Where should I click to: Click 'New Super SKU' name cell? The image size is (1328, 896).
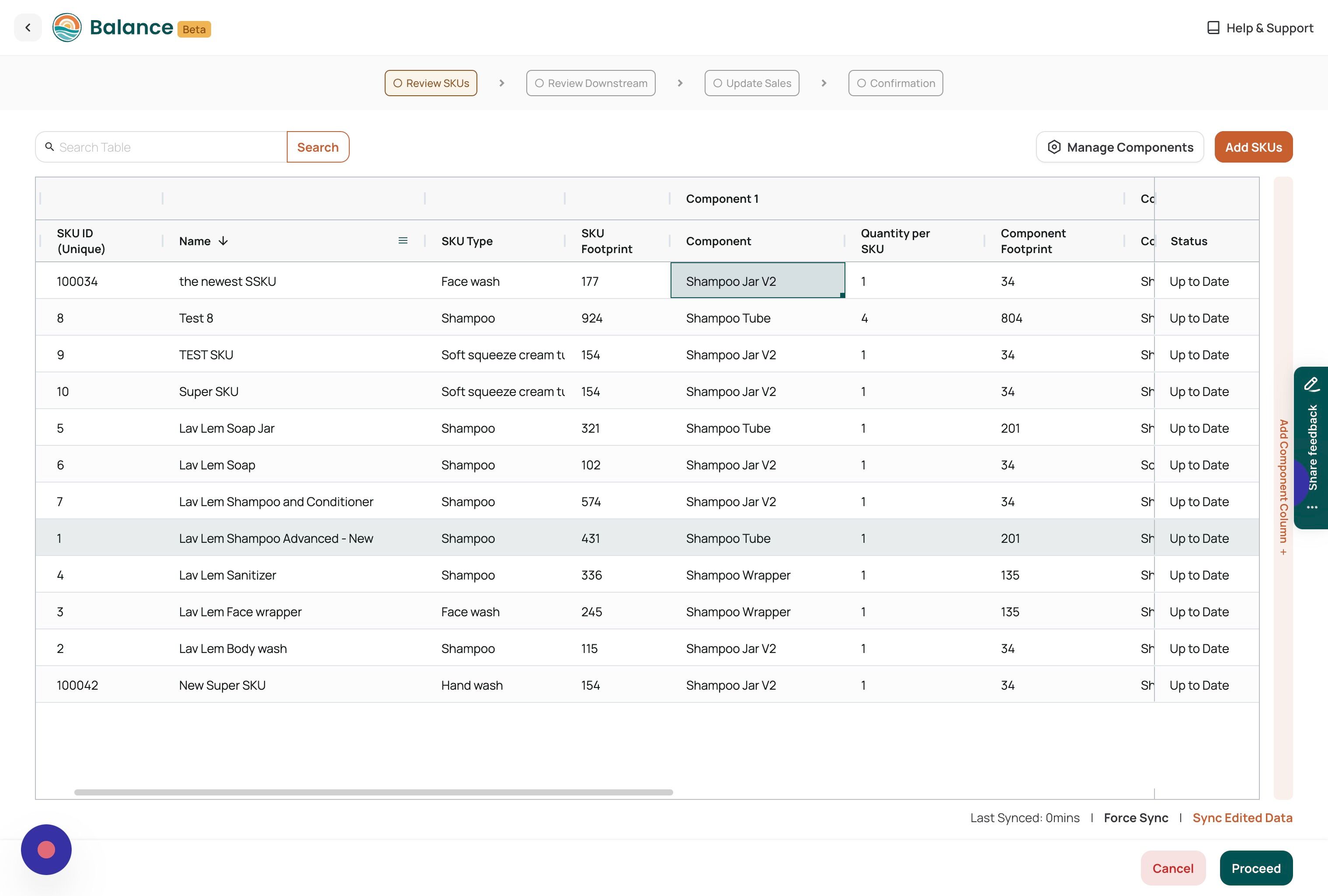pyautogui.click(x=294, y=684)
